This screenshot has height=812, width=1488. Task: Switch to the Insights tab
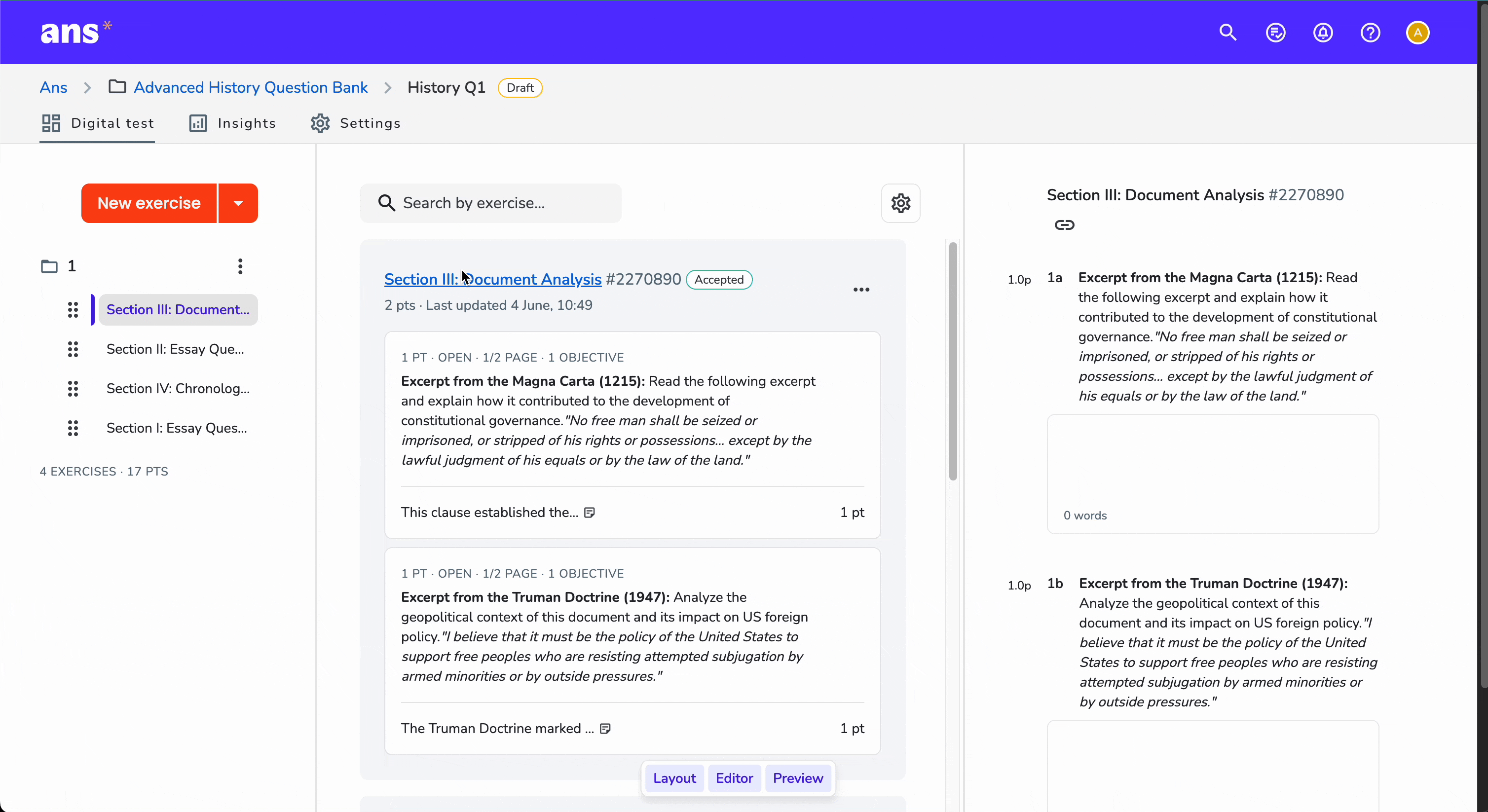click(x=232, y=123)
